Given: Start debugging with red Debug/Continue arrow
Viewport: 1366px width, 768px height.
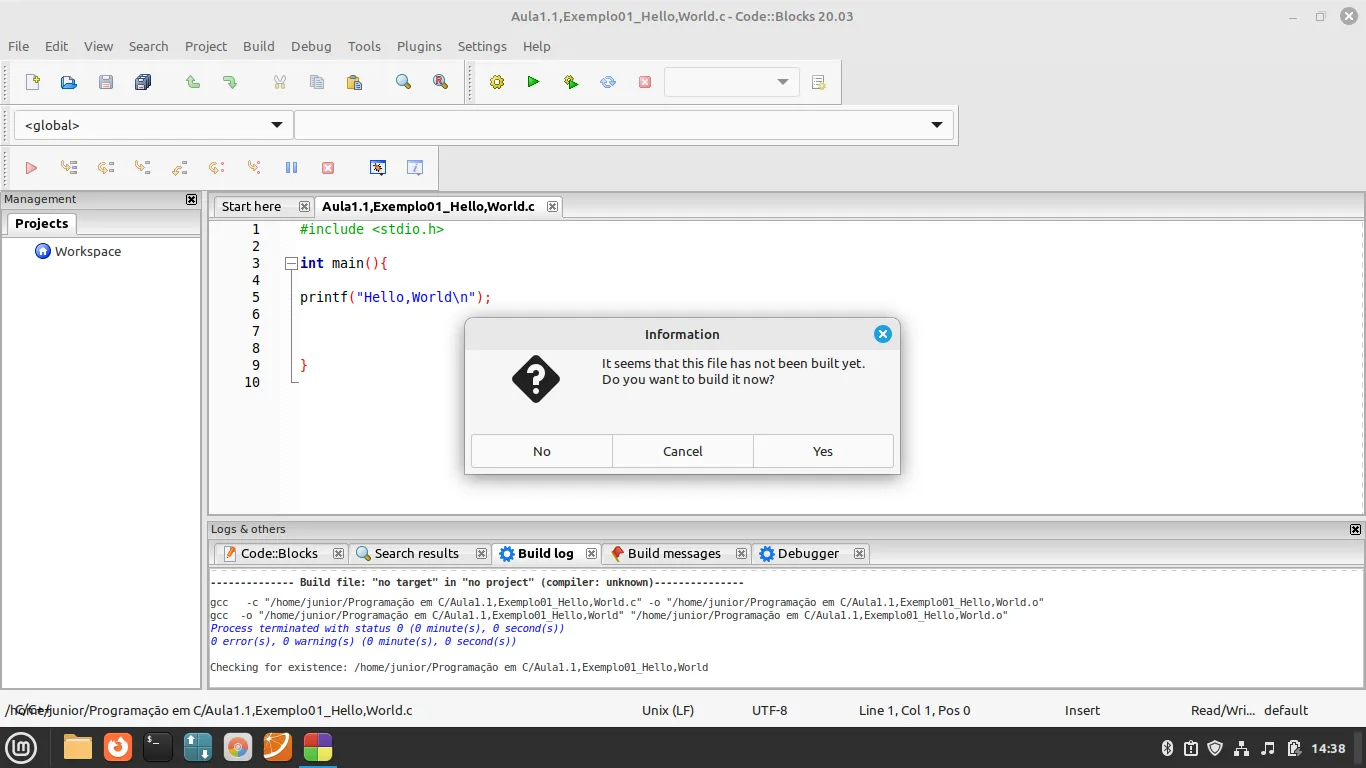Looking at the screenshot, I should pyautogui.click(x=31, y=168).
